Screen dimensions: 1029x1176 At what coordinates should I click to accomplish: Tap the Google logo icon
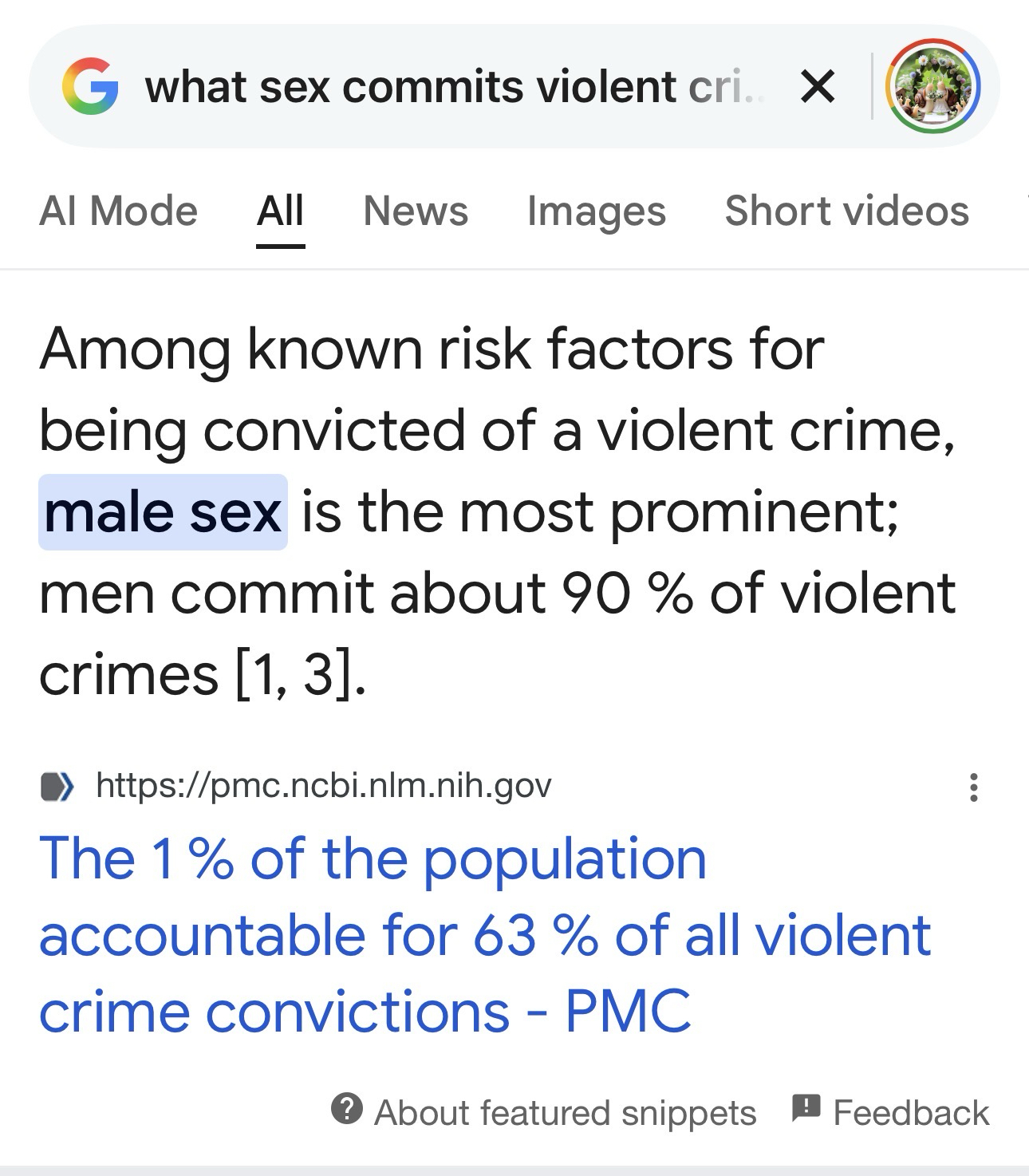point(90,86)
